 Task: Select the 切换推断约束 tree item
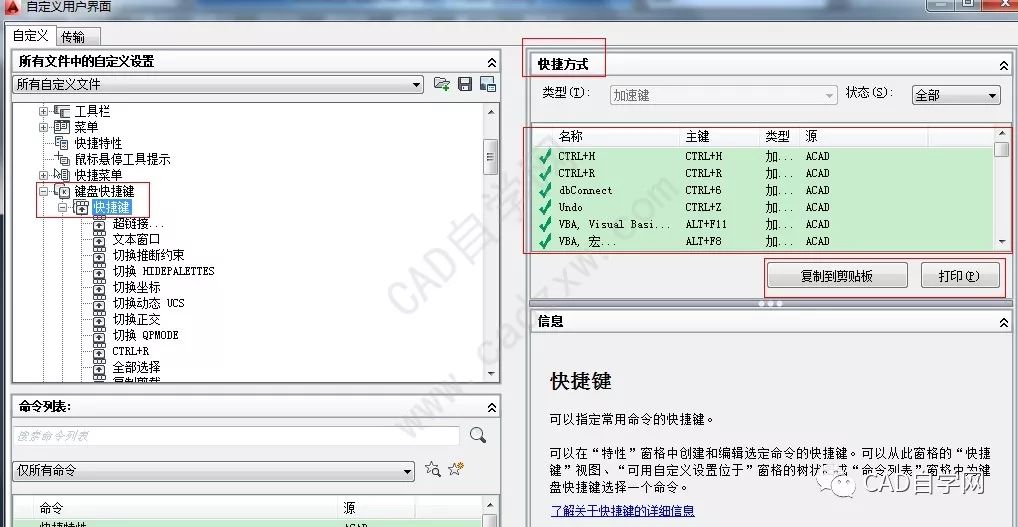[x=149, y=256]
